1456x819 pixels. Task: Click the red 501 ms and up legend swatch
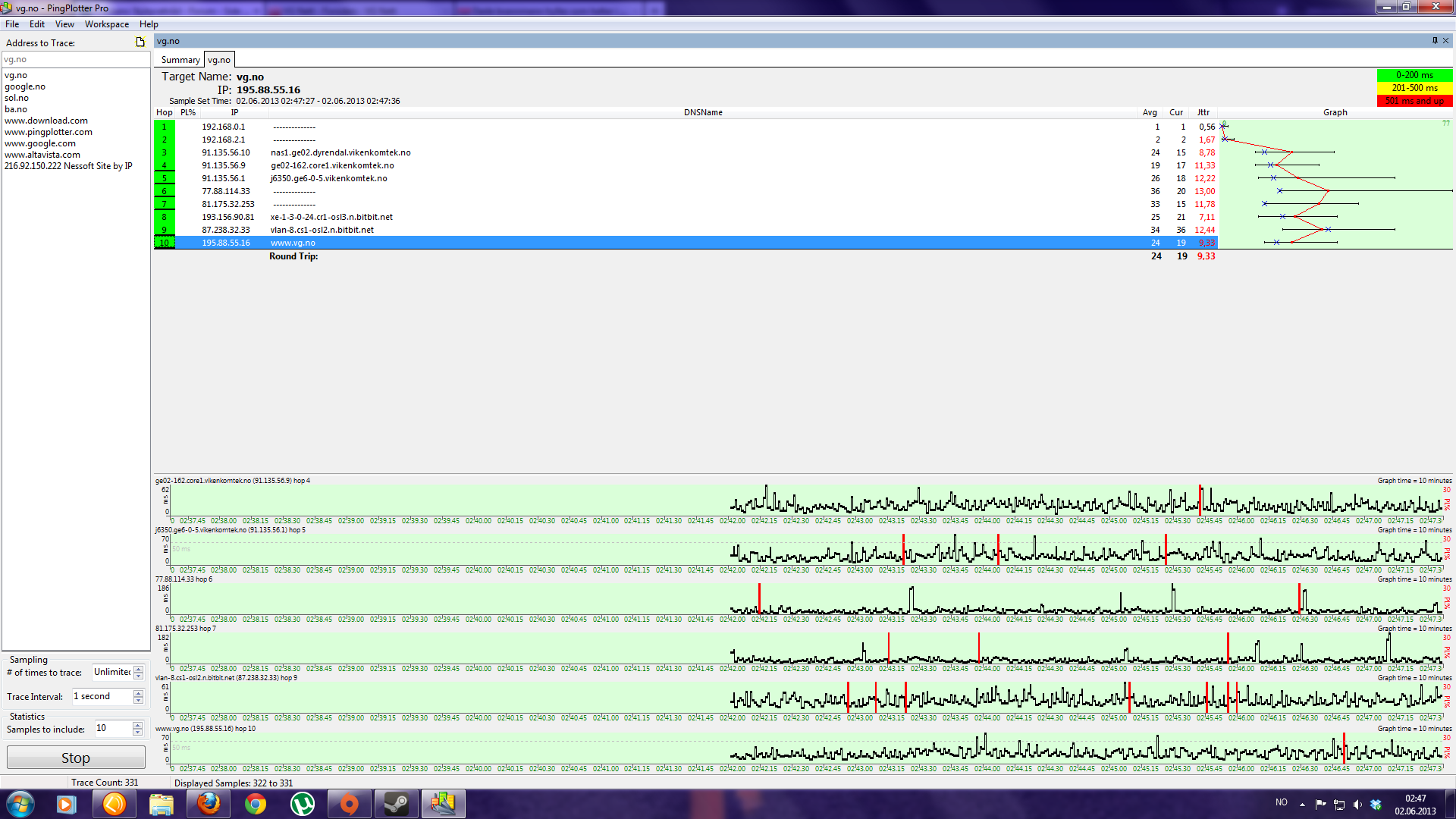point(1414,101)
